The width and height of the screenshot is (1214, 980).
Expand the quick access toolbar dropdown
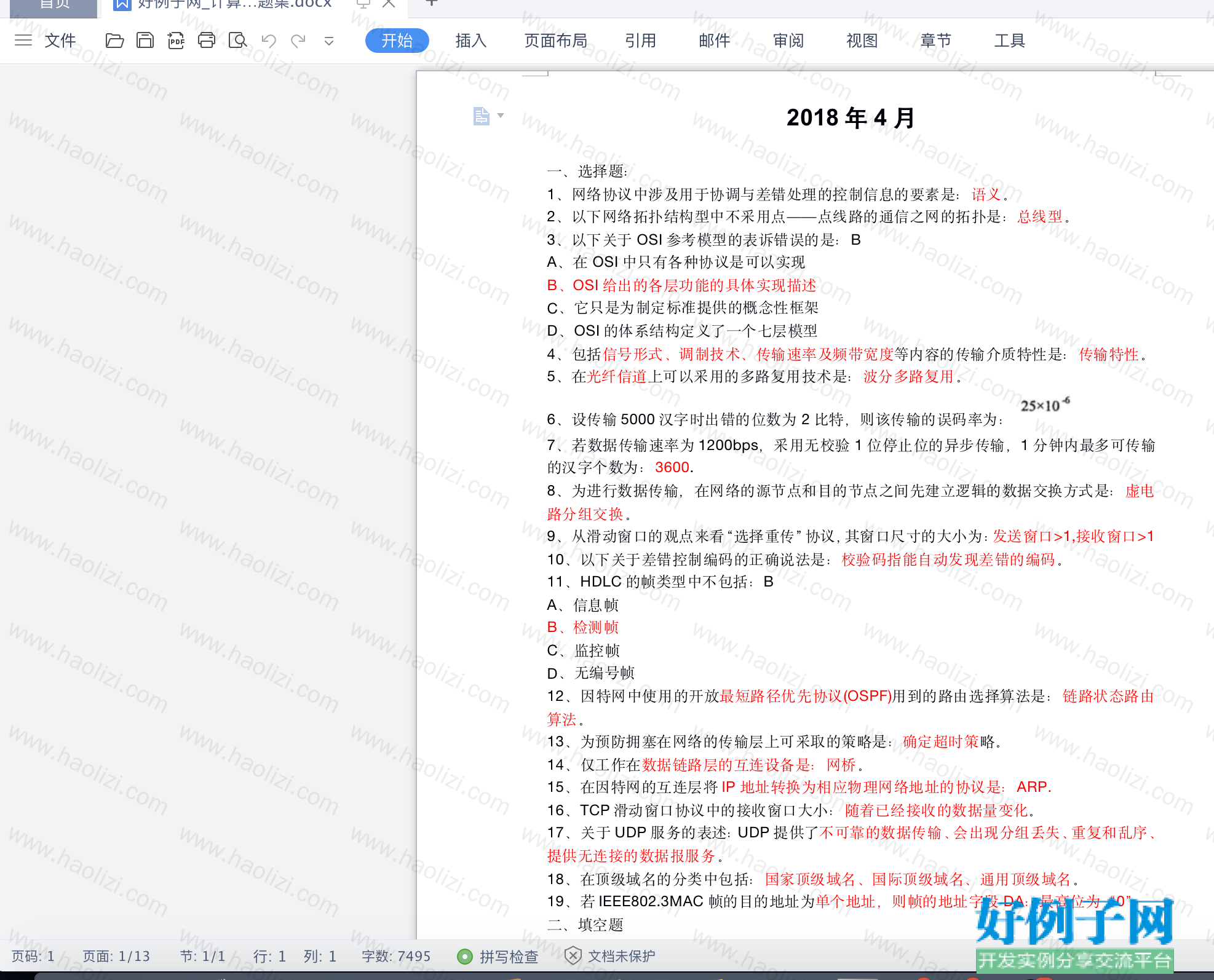pyautogui.click(x=329, y=41)
